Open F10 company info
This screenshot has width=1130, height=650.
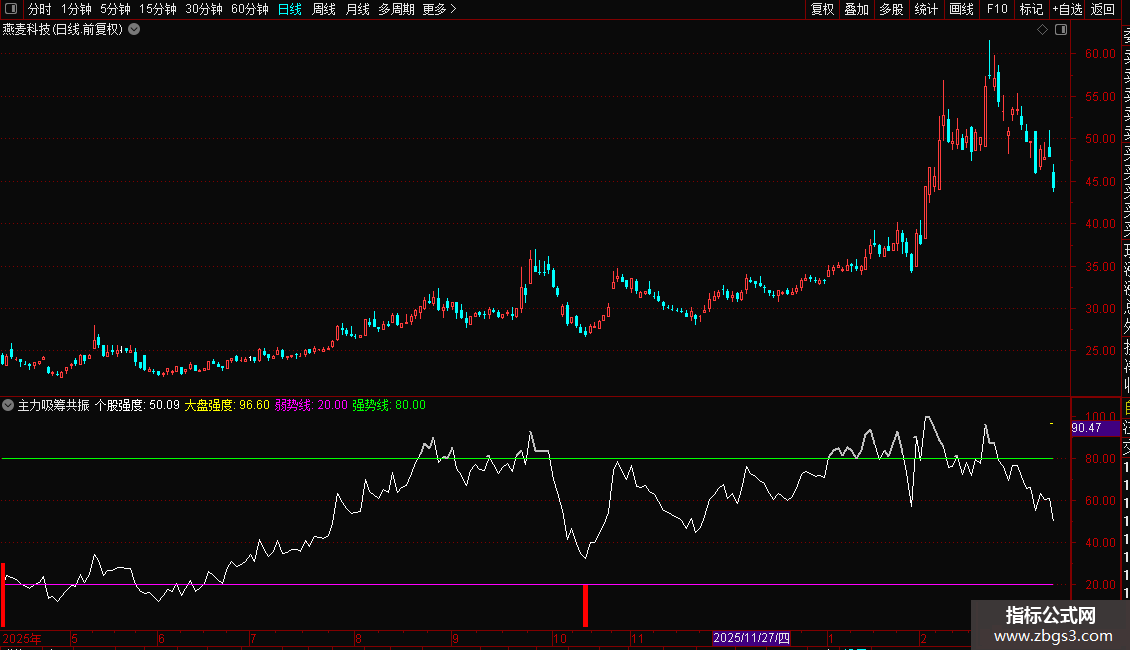pos(997,9)
